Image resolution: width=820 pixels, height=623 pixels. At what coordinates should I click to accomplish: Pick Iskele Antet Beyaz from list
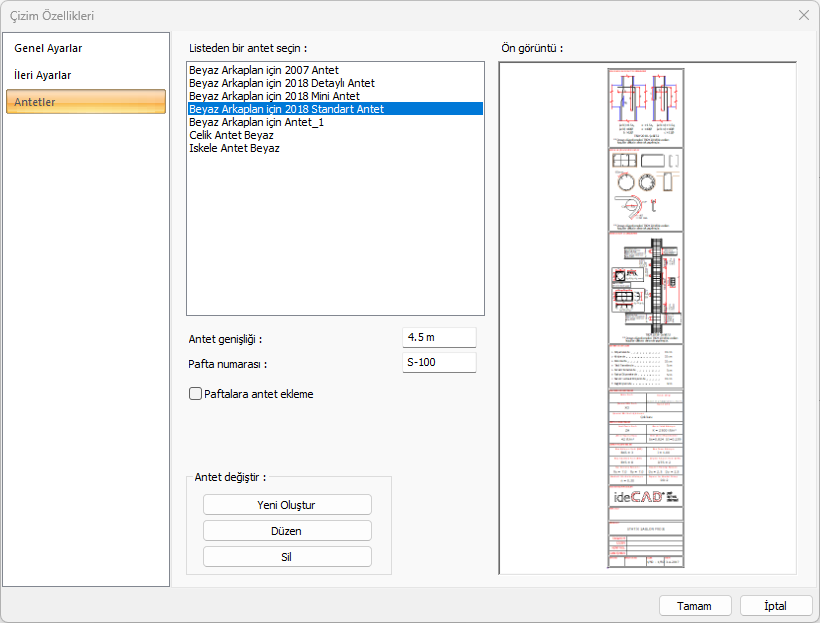click(x=234, y=148)
